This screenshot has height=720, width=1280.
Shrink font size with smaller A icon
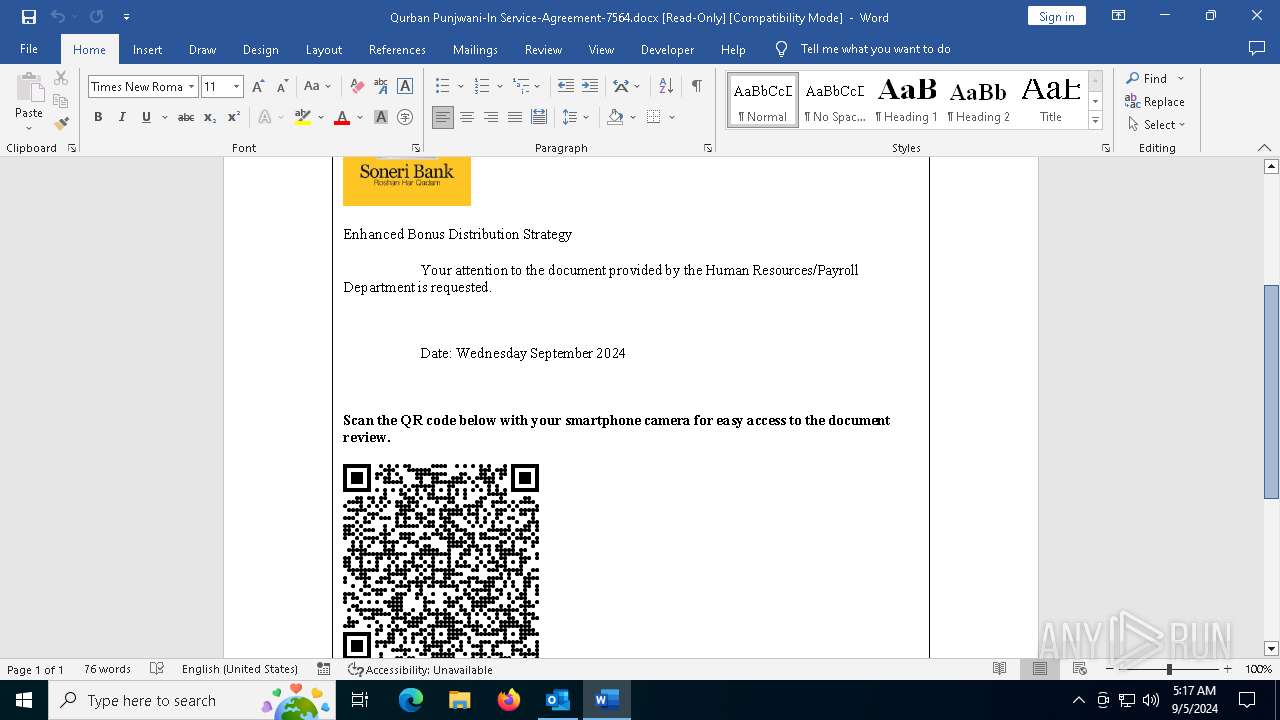282,87
